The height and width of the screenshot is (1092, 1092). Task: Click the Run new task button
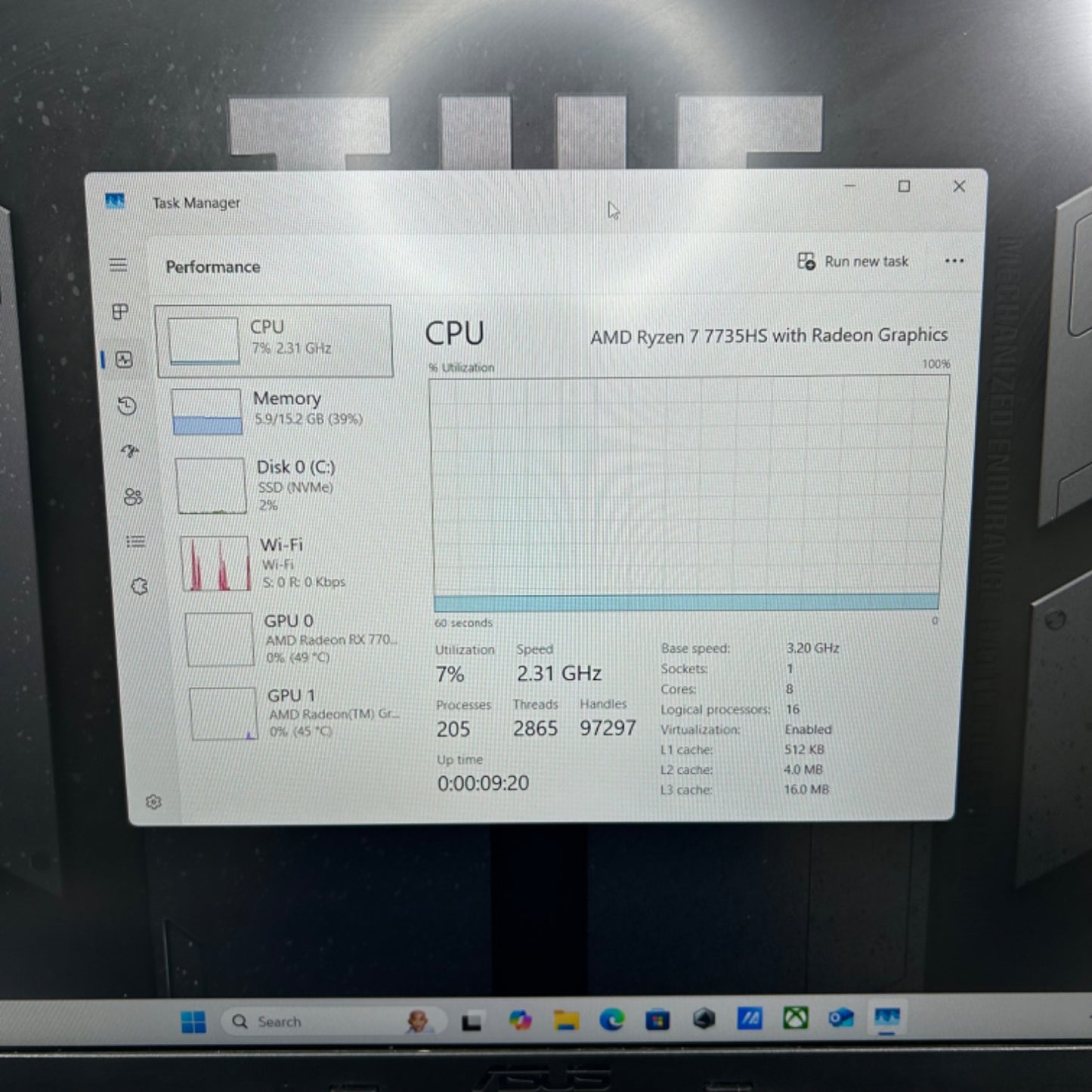coord(853,261)
